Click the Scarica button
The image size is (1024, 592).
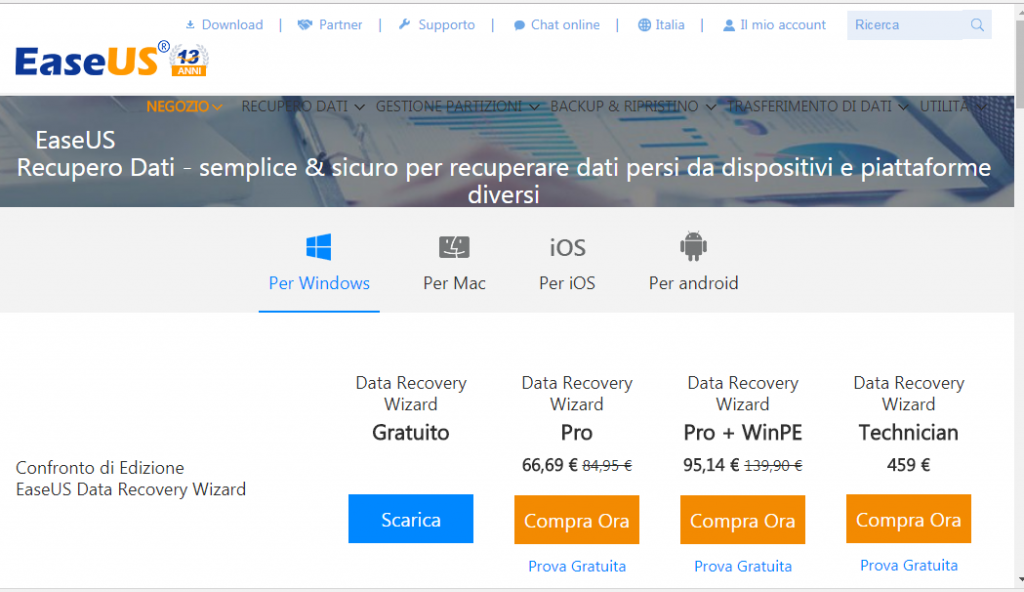click(x=411, y=519)
